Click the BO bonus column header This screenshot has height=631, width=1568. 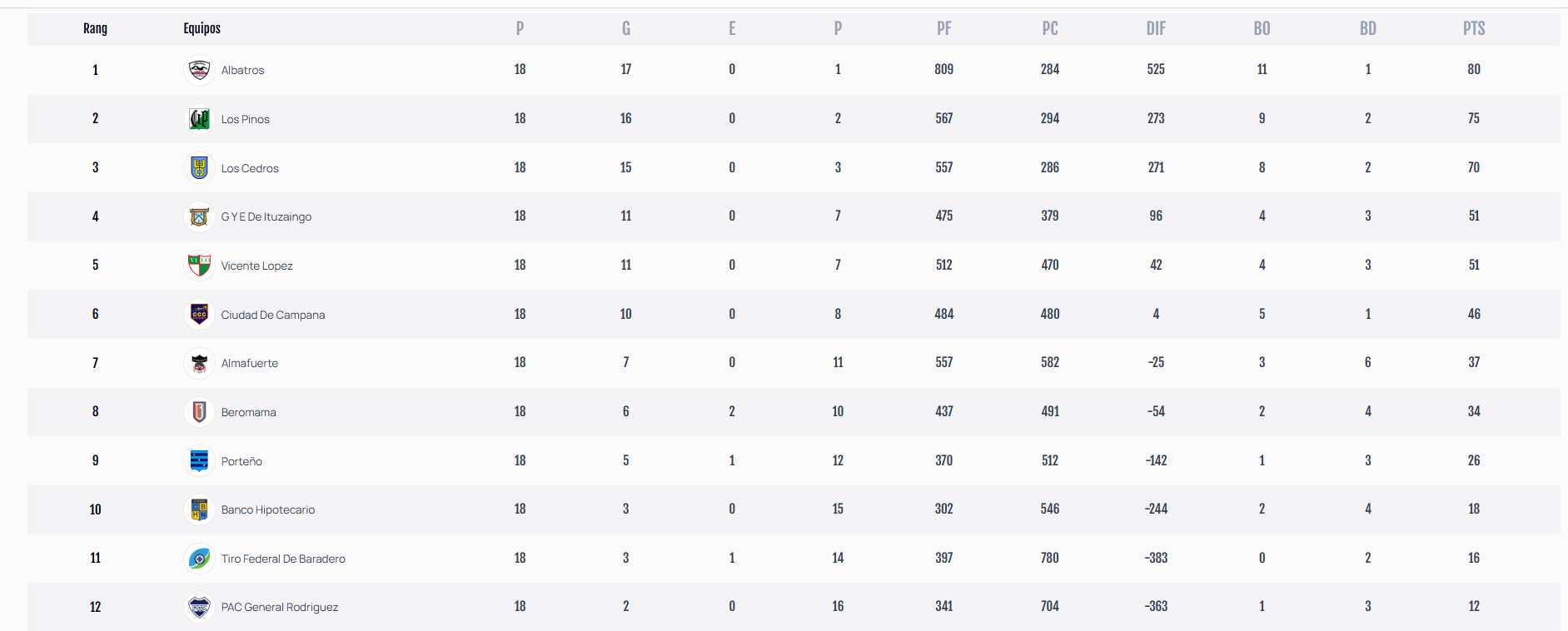(1262, 28)
